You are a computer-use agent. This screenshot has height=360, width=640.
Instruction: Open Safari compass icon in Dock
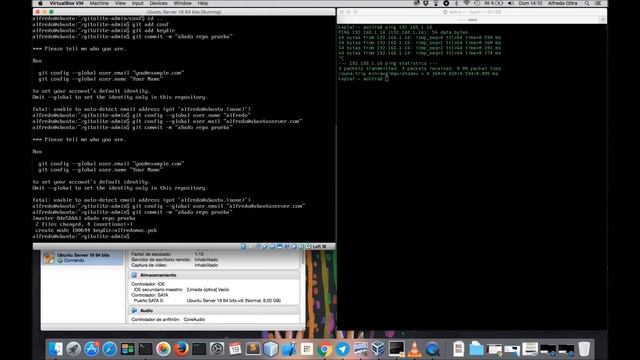tap(109, 349)
